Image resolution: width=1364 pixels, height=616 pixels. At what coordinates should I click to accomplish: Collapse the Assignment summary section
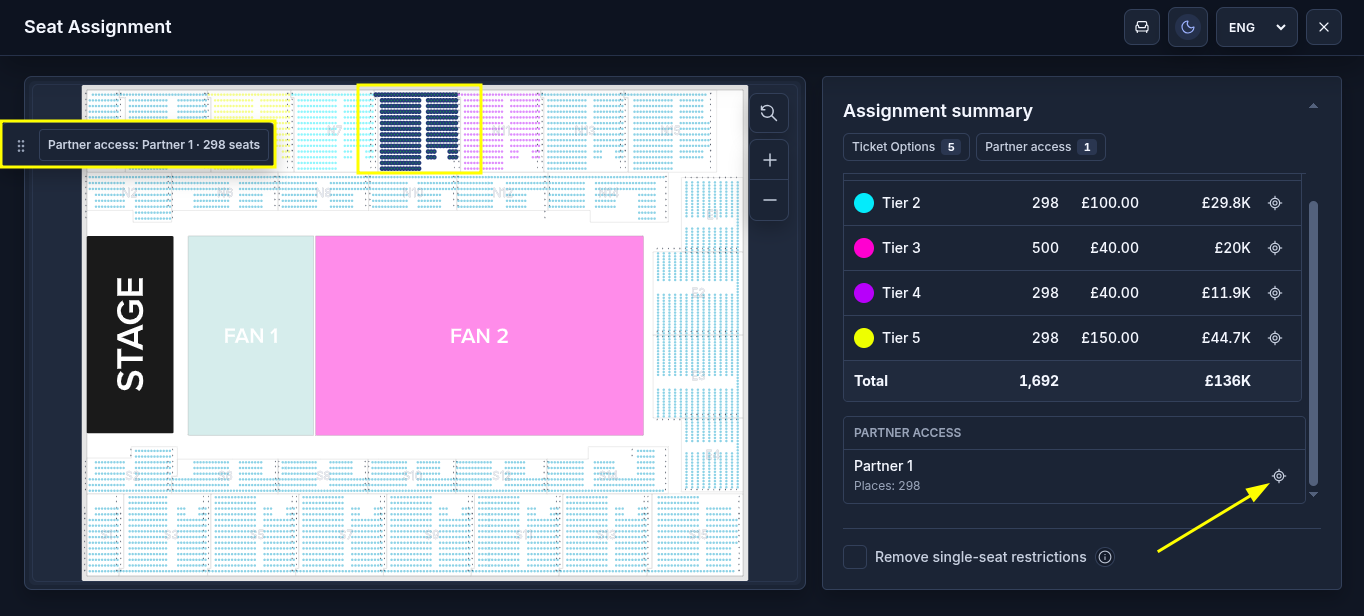click(1313, 106)
